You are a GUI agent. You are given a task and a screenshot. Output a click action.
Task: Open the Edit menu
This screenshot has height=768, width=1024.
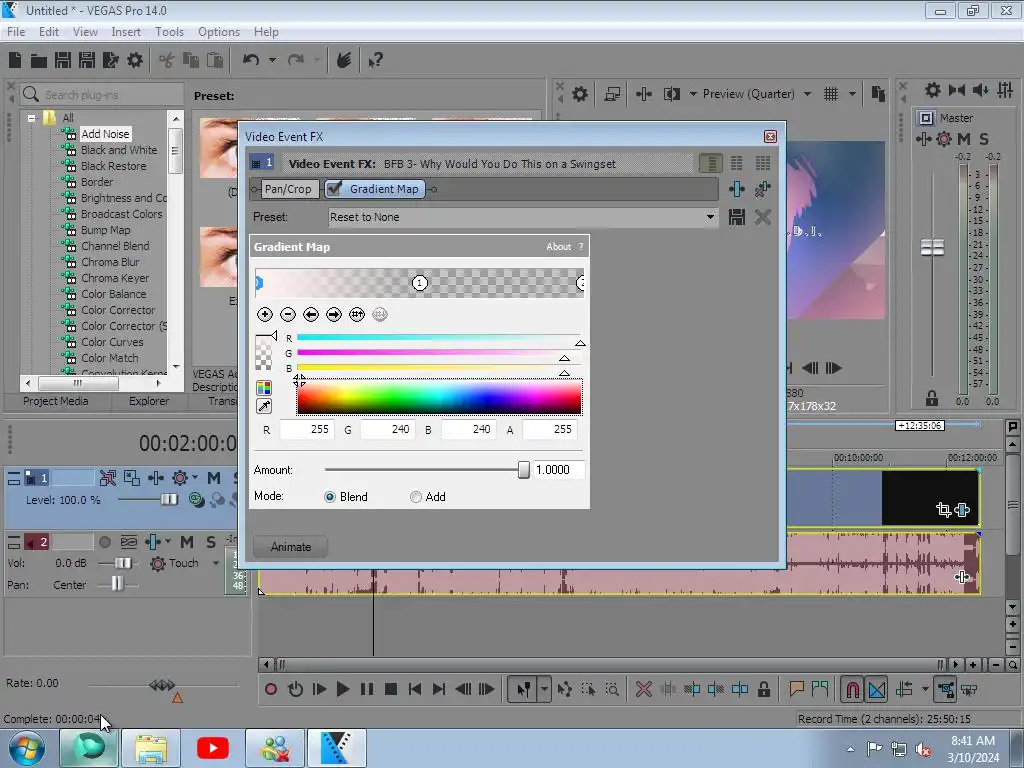pos(48,32)
